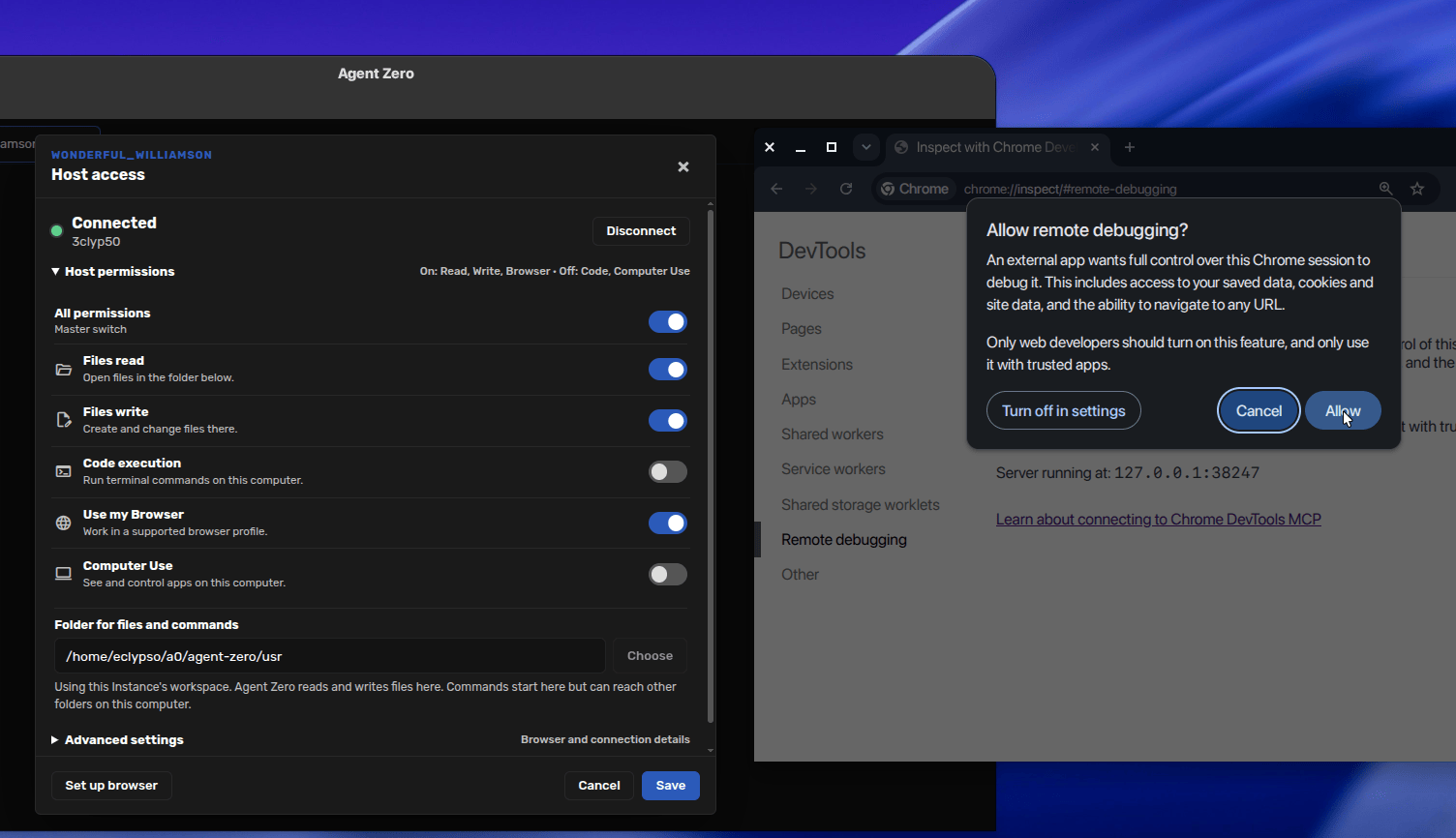Click the Use my Browser globe icon
The image size is (1456, 838).
(64, 523)
